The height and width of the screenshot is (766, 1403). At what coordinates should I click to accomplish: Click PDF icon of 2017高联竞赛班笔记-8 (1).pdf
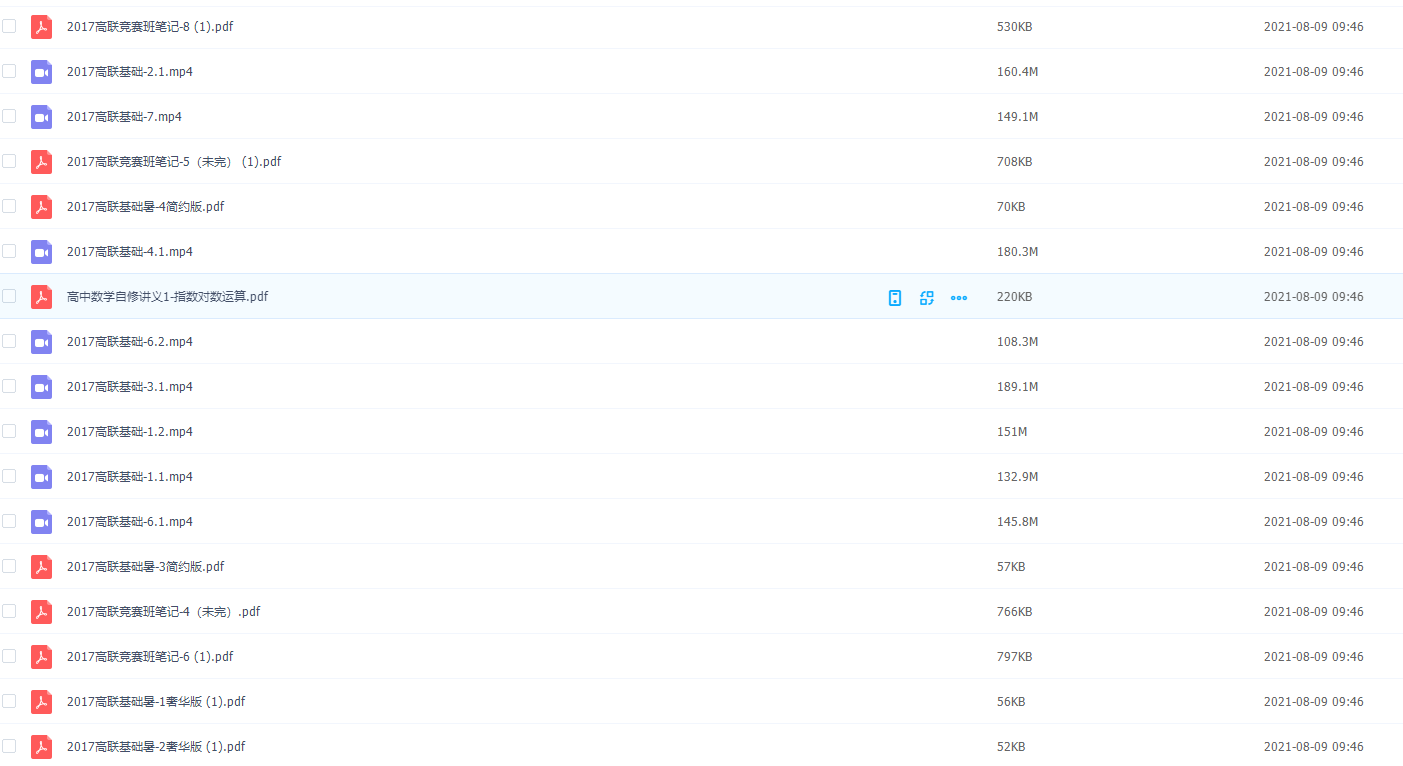41,27
